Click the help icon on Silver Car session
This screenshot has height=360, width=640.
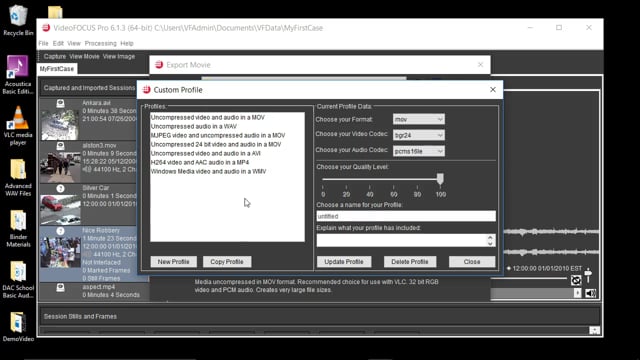pyautogui.click(x=60, y=189)
